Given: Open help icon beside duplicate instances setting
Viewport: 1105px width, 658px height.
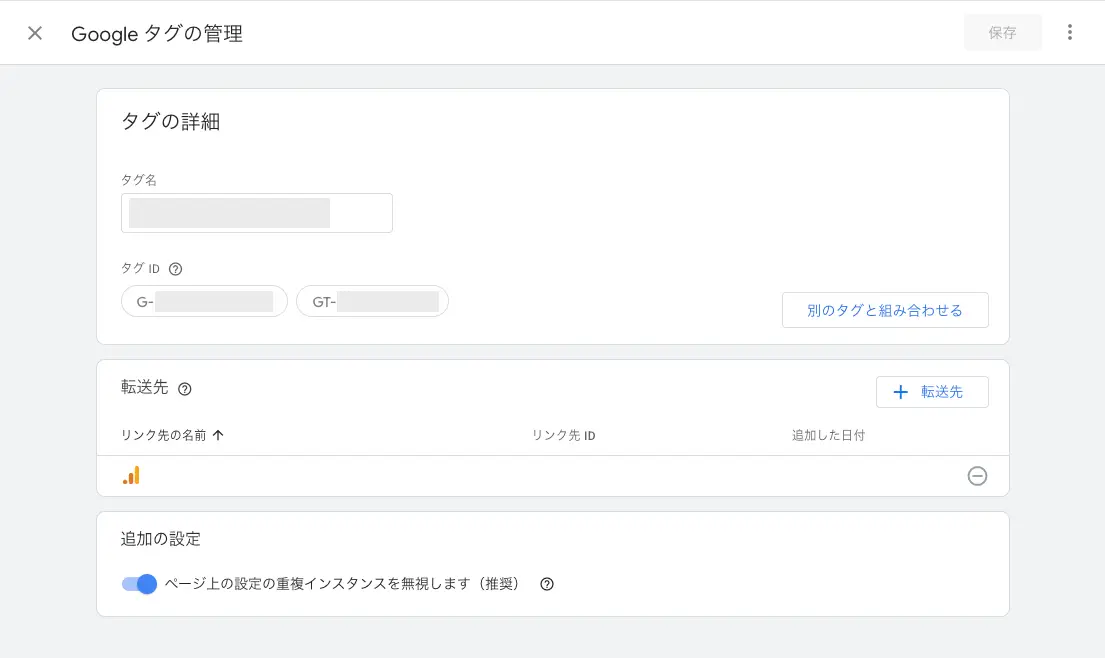Looking at the screenshot, I should click(x=547, y=584).
